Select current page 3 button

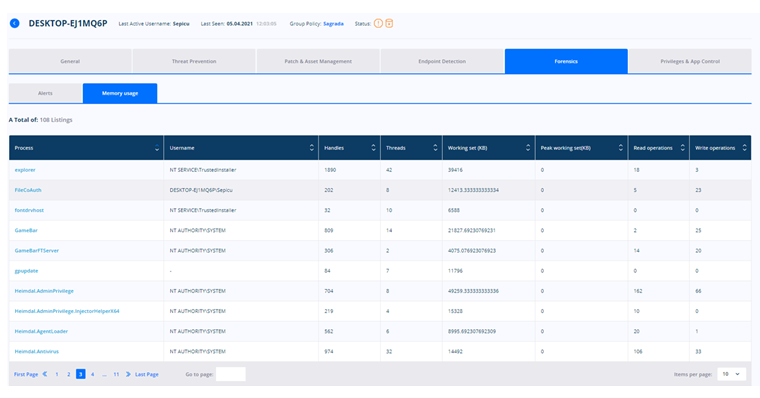click(80, 374)
